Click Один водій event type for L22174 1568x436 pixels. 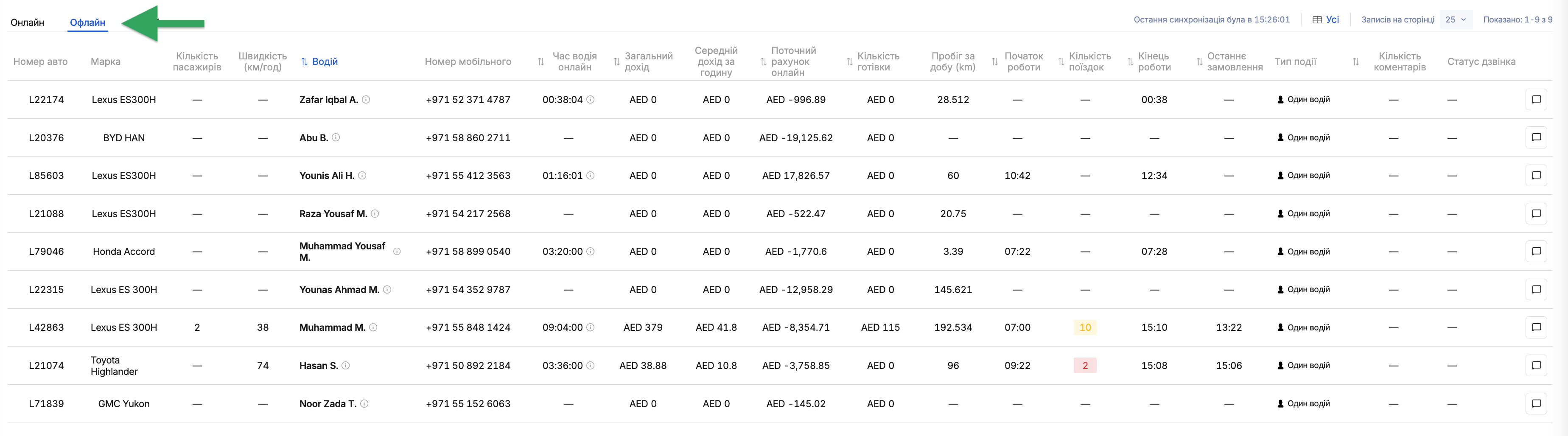coord(1303,99)
